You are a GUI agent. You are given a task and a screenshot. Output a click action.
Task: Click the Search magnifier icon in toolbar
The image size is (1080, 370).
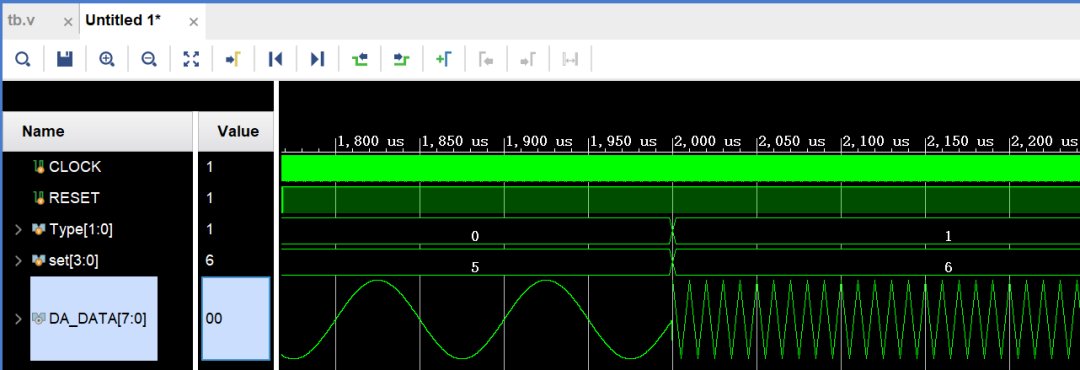(x=23, y=60)
